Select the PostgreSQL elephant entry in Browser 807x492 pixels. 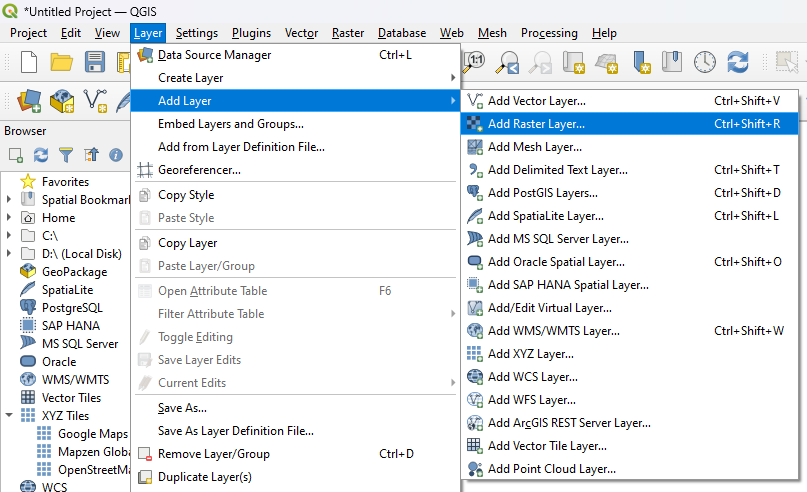click(x=61, y=308)
